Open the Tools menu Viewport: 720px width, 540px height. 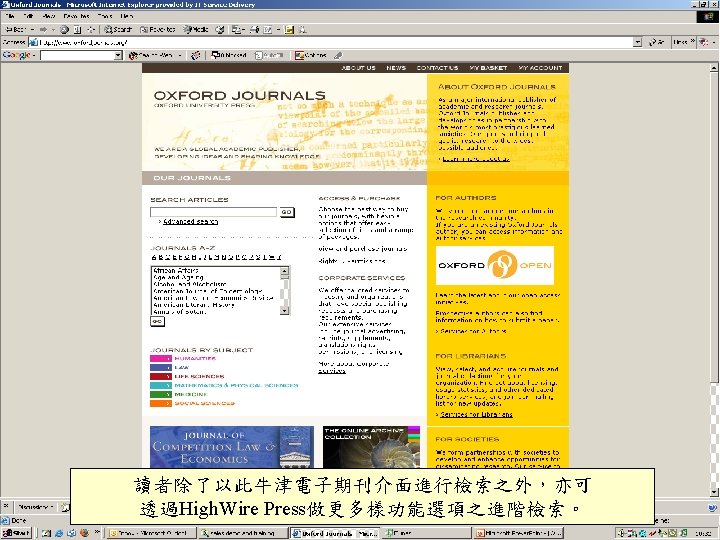click(105, 16)
